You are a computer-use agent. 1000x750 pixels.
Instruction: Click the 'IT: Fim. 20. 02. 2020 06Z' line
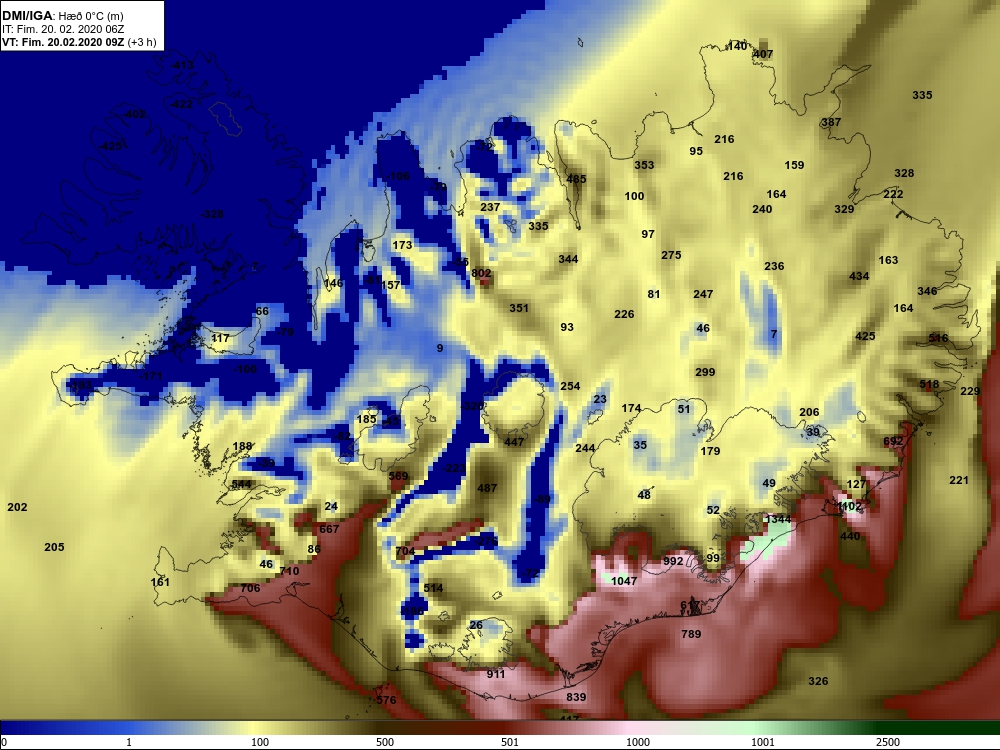(63, 29)
